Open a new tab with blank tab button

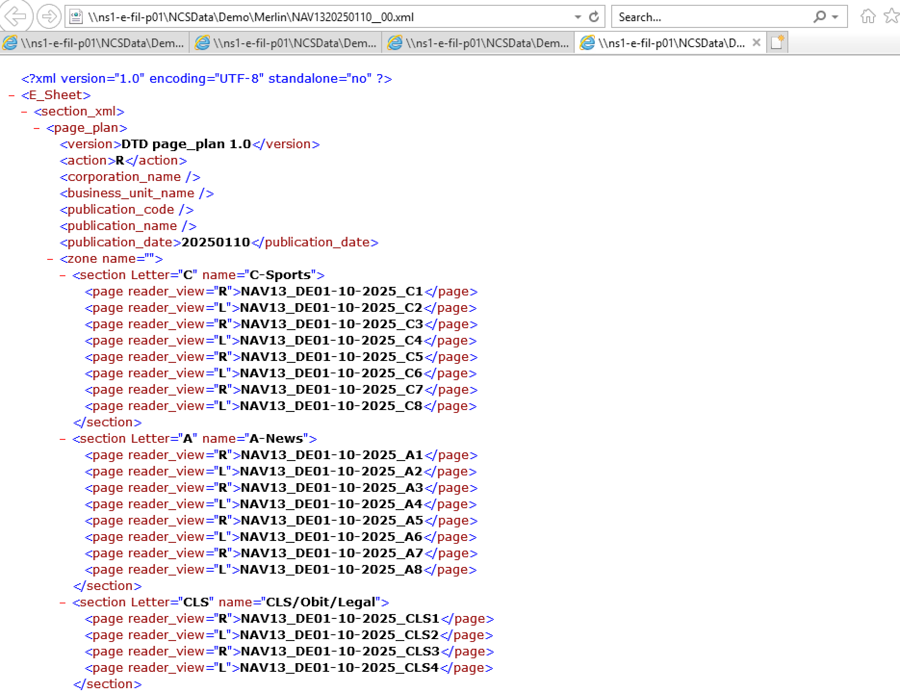(777, 43)
